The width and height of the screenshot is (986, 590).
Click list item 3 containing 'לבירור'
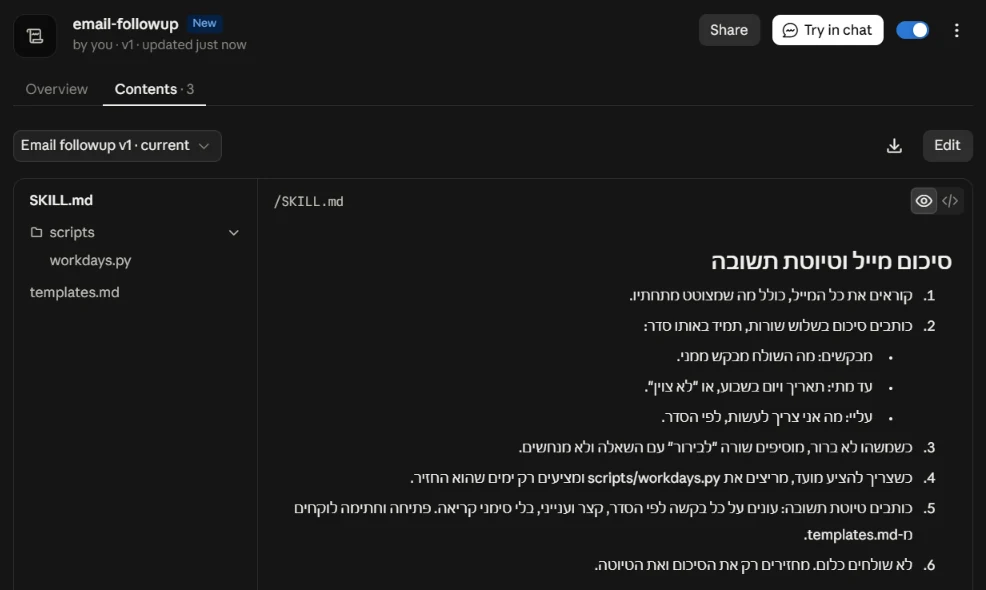tap(727, 447)
